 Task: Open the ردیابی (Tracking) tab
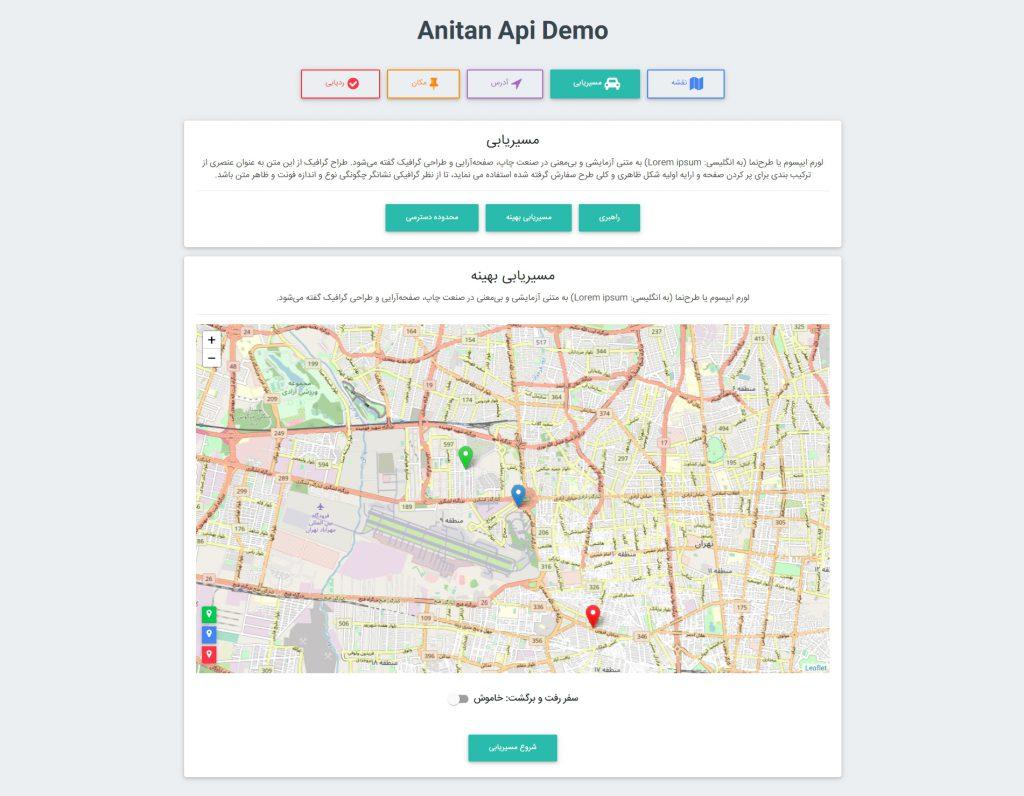(x=340, y=84)
